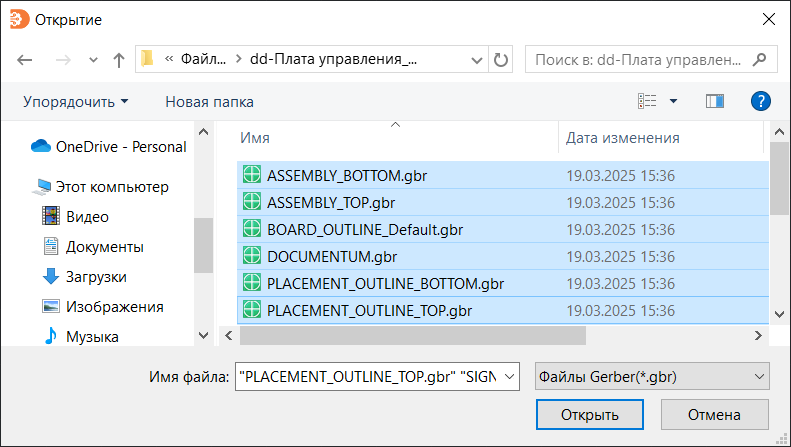791x447 pixels.
Task: Click the Gerber icon of DOCUMENTUM.gbr
Action: coord(252,257)
